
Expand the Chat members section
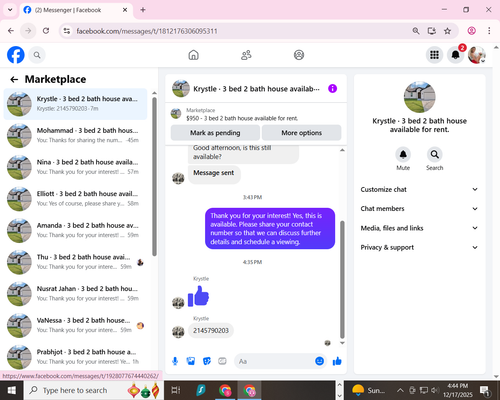pyautogui.click(x=419, y=209)
